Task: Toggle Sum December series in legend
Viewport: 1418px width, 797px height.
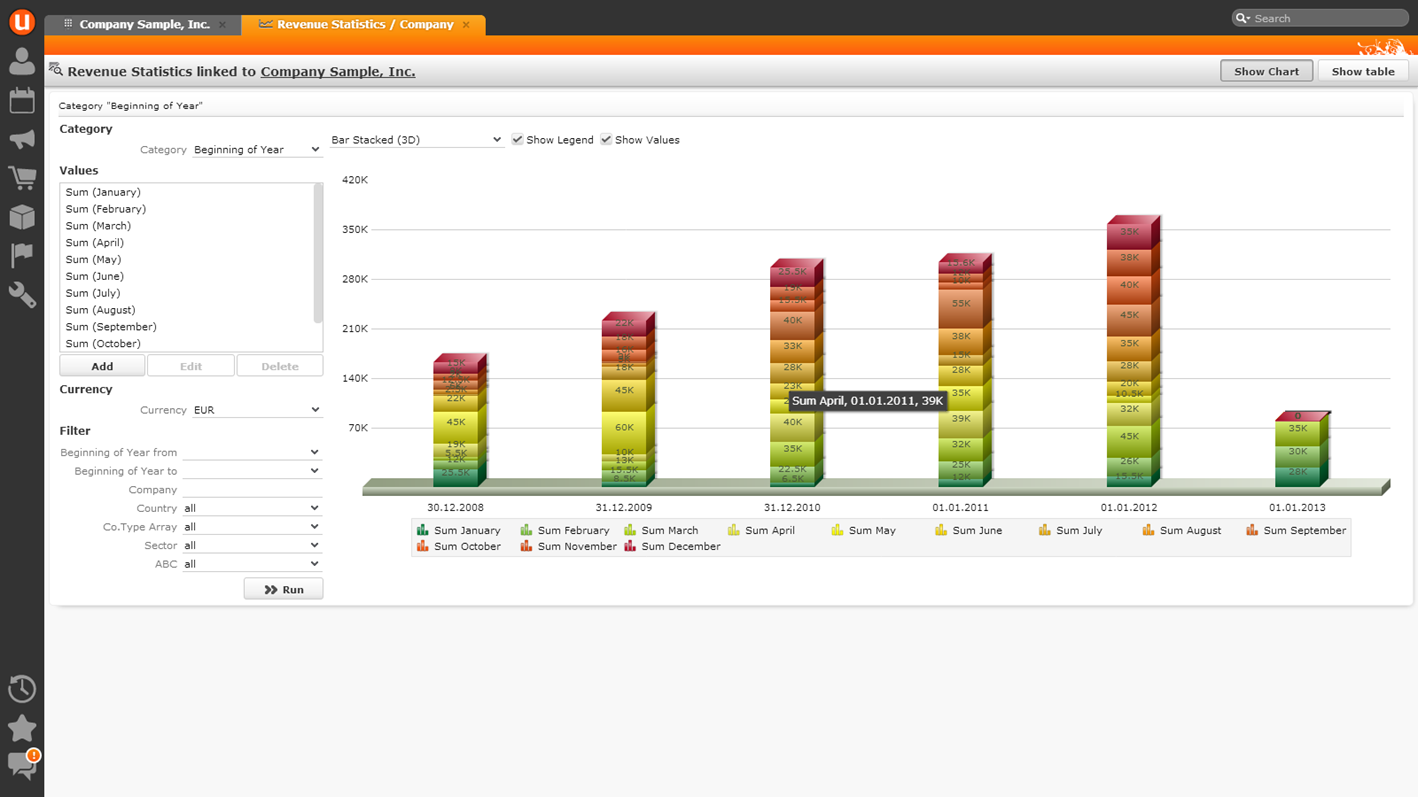Action: [671, 547]
